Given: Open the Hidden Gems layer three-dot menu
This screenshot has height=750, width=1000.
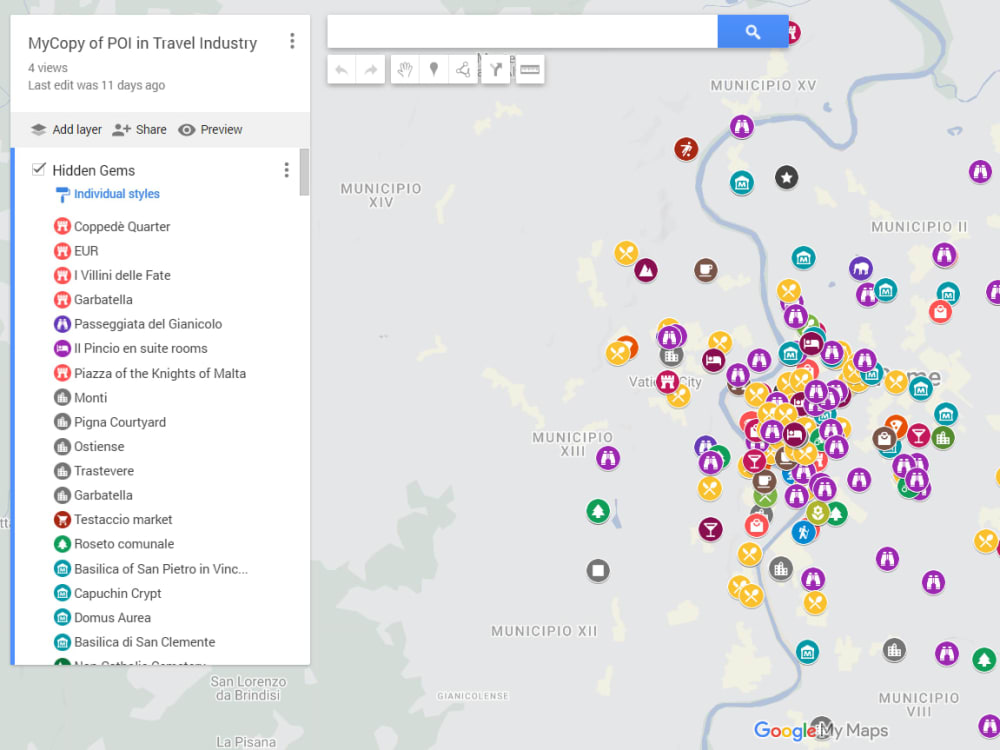Looking at the screenshot, I should [287, 170].
